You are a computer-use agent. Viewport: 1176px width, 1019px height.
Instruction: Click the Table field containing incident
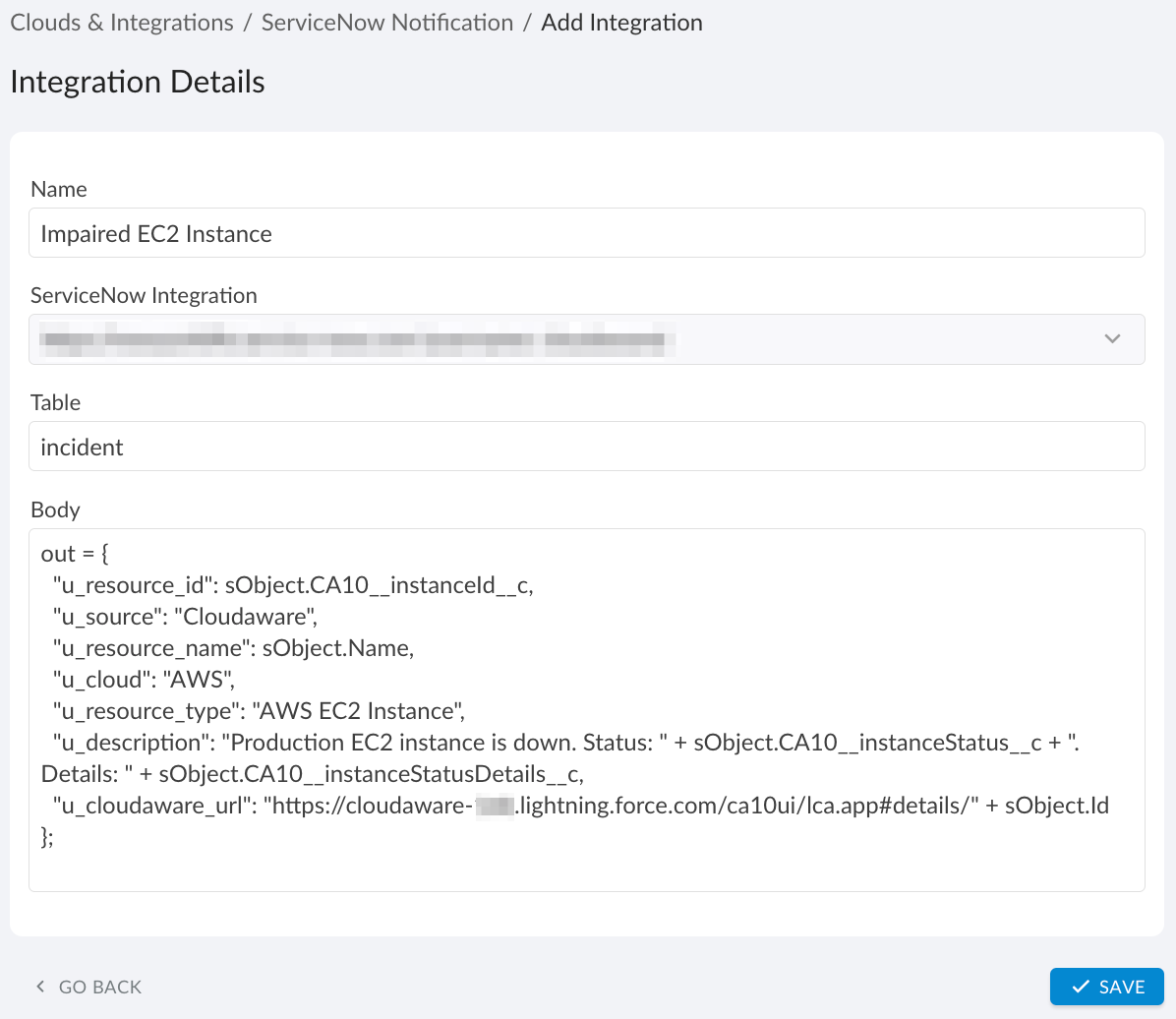pyautogui.click(x=586, y=447)
